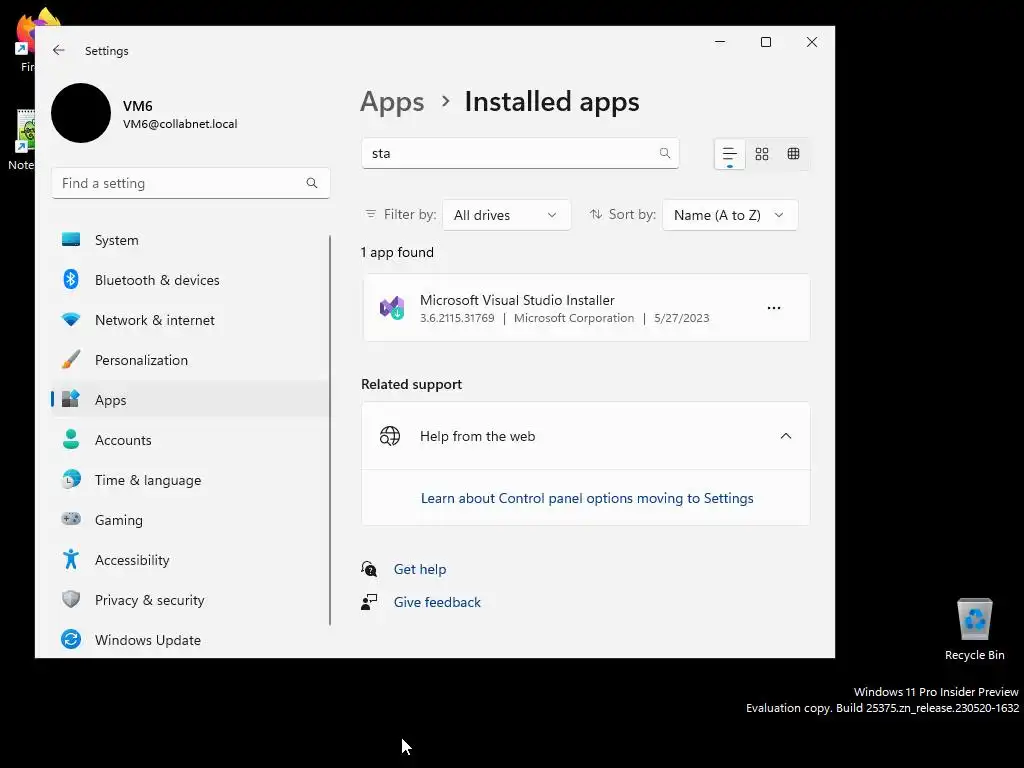Open the Name (A to Z) sort dropdown

tap(730, 215)
